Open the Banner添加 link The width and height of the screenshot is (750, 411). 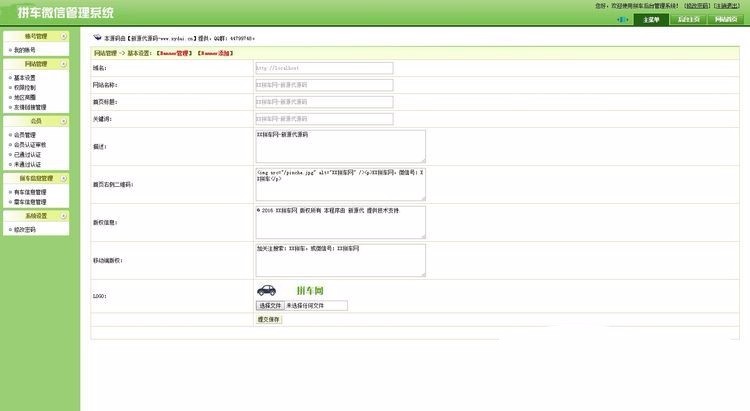click(x=215, y=53)
